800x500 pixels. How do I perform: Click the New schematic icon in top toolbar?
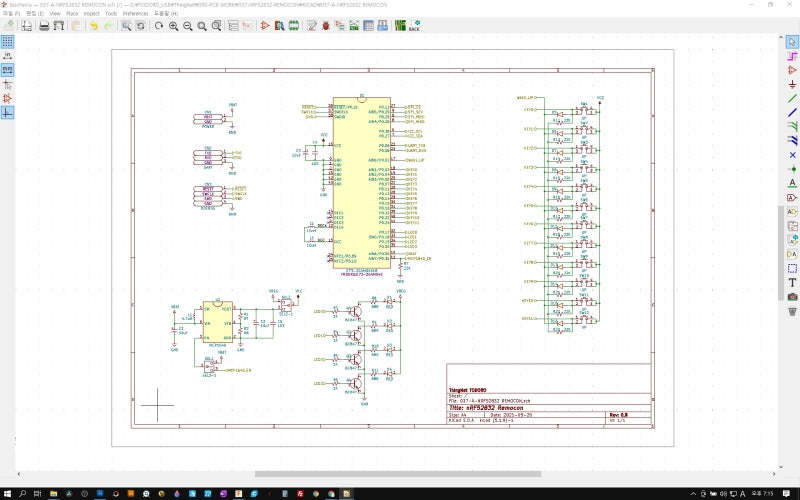coord(10,26)
